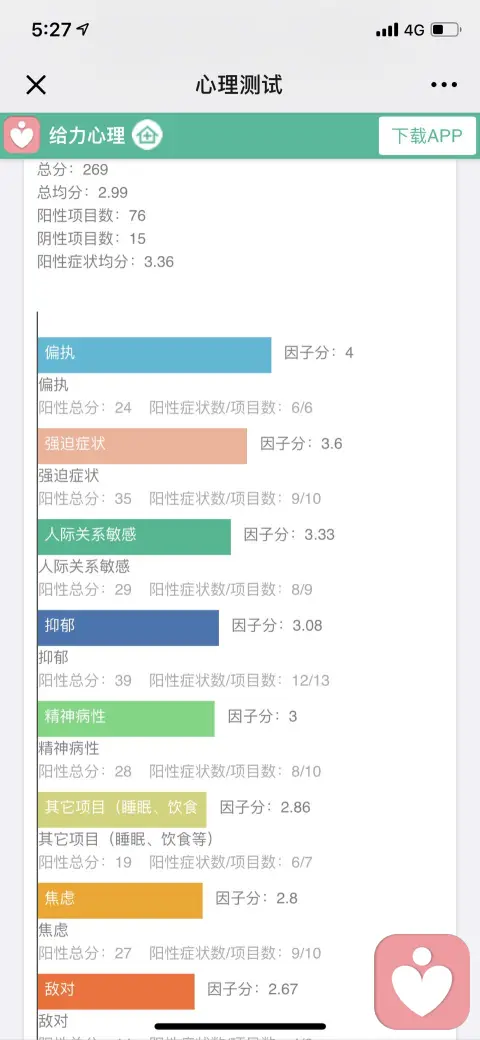Select the light green 精神病性 bar
This screenshot has width=480, height=1040.
pos(127,718)
